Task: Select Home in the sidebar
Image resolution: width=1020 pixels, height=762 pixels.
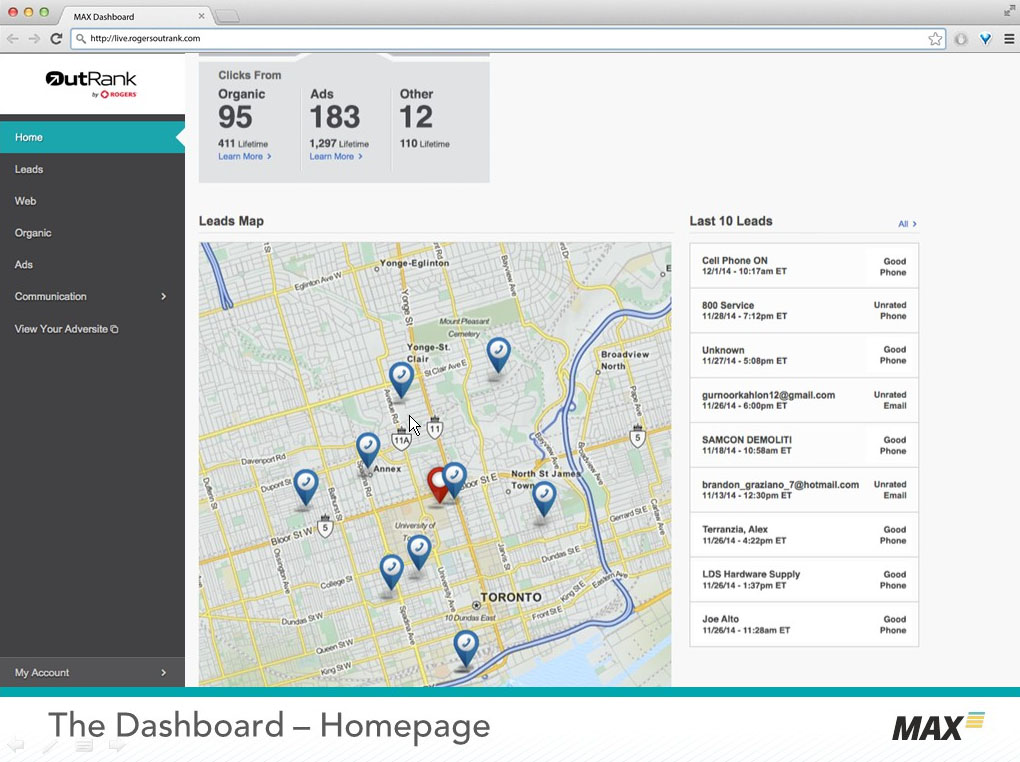Action: coord(92,137)
